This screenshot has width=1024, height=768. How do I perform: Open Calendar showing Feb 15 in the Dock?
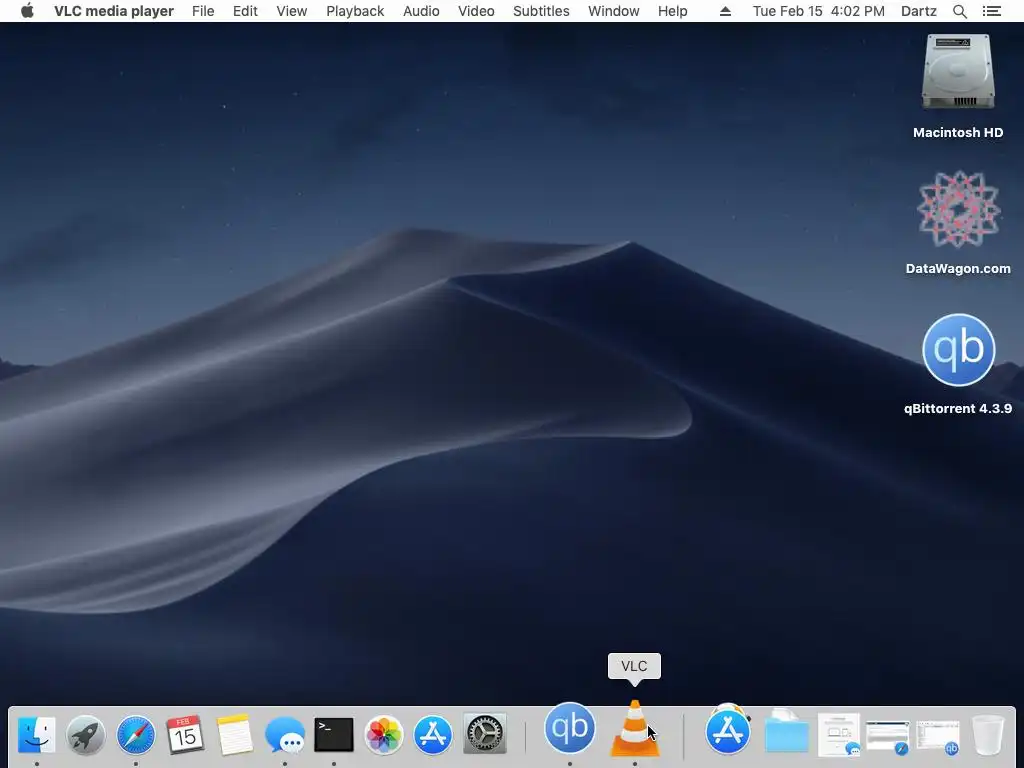pos(185,735)
